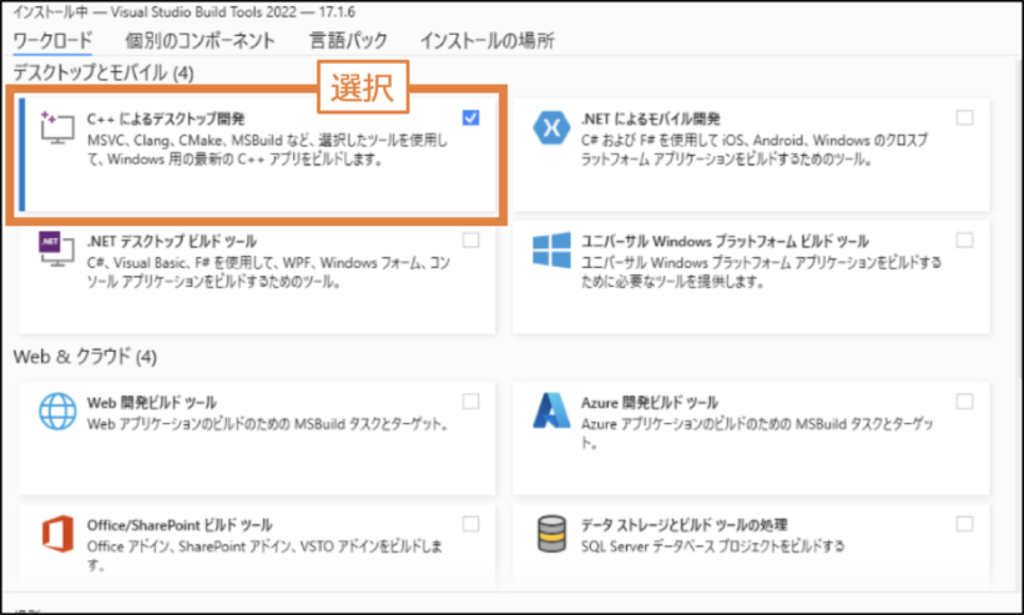Click the Office/SharePoint ビルド ツール title

pos(180,526)
